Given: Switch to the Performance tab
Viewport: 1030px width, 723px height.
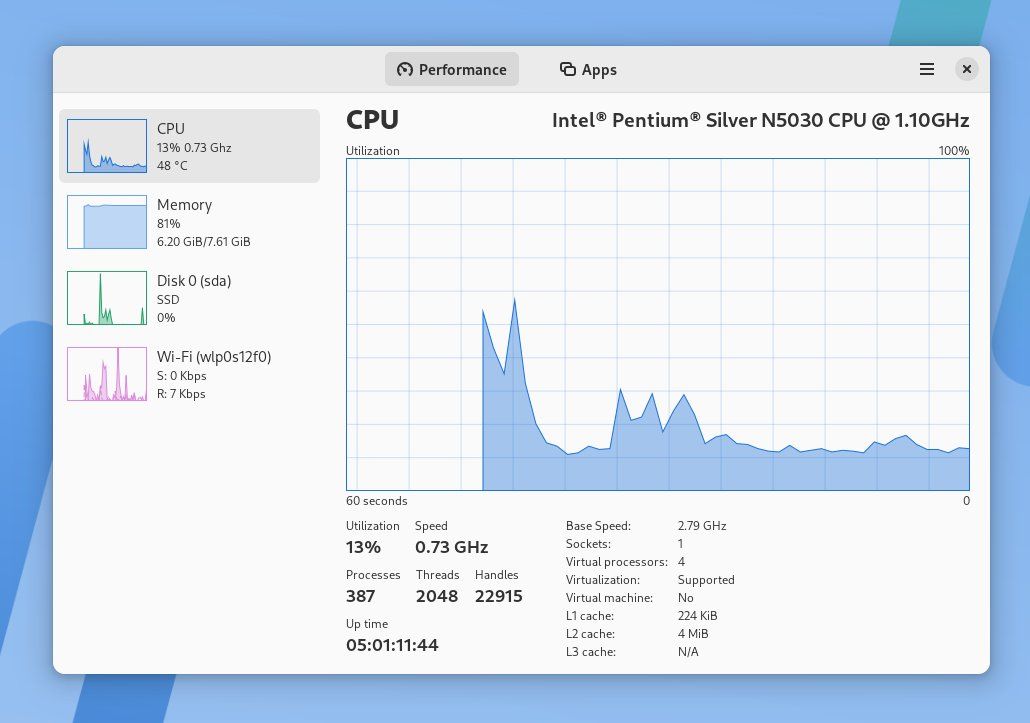Looking at the screenshot, I should click(x=451, y=69).
